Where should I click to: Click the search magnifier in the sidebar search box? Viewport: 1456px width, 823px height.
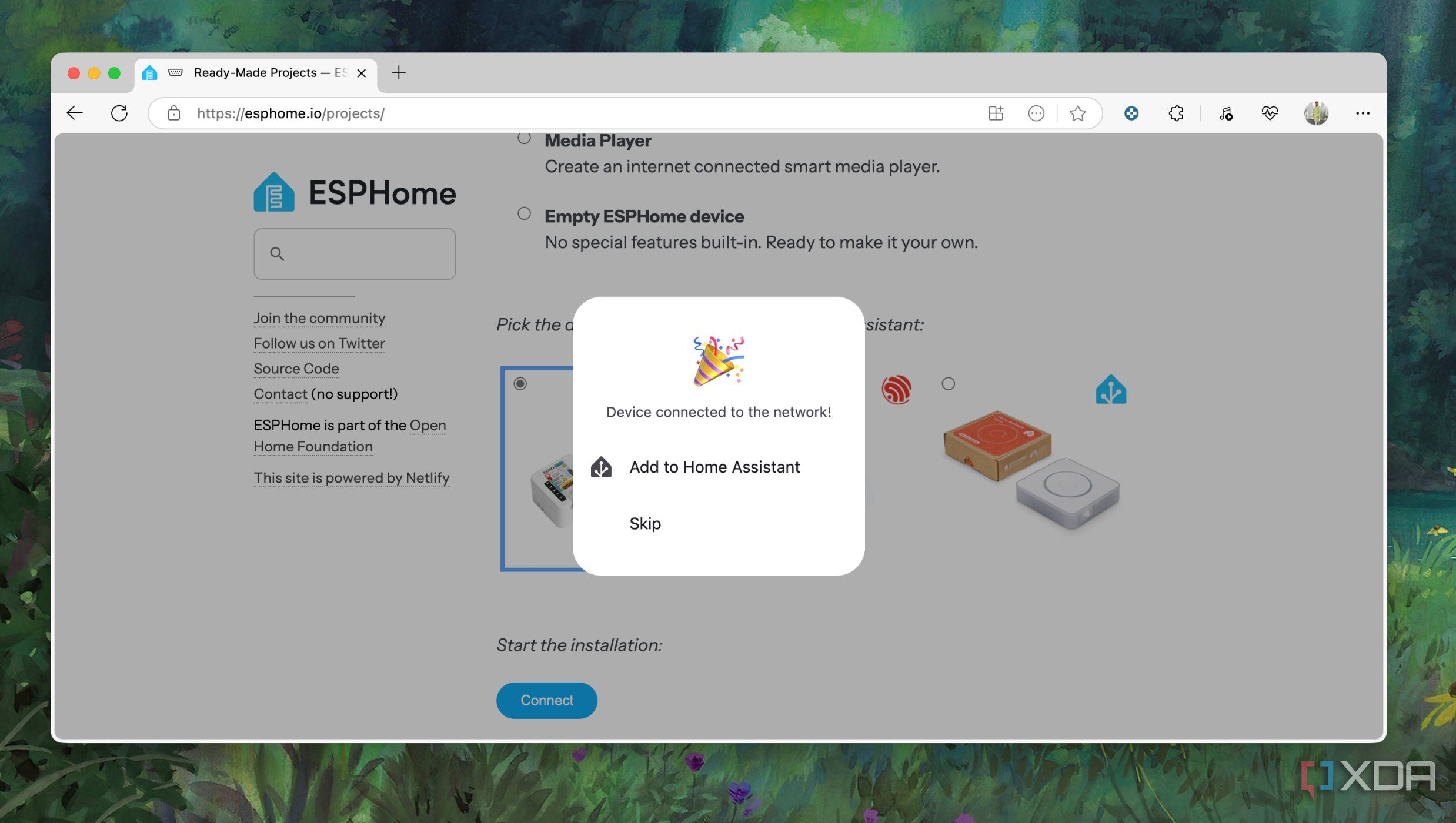click(x=278, y=253)
